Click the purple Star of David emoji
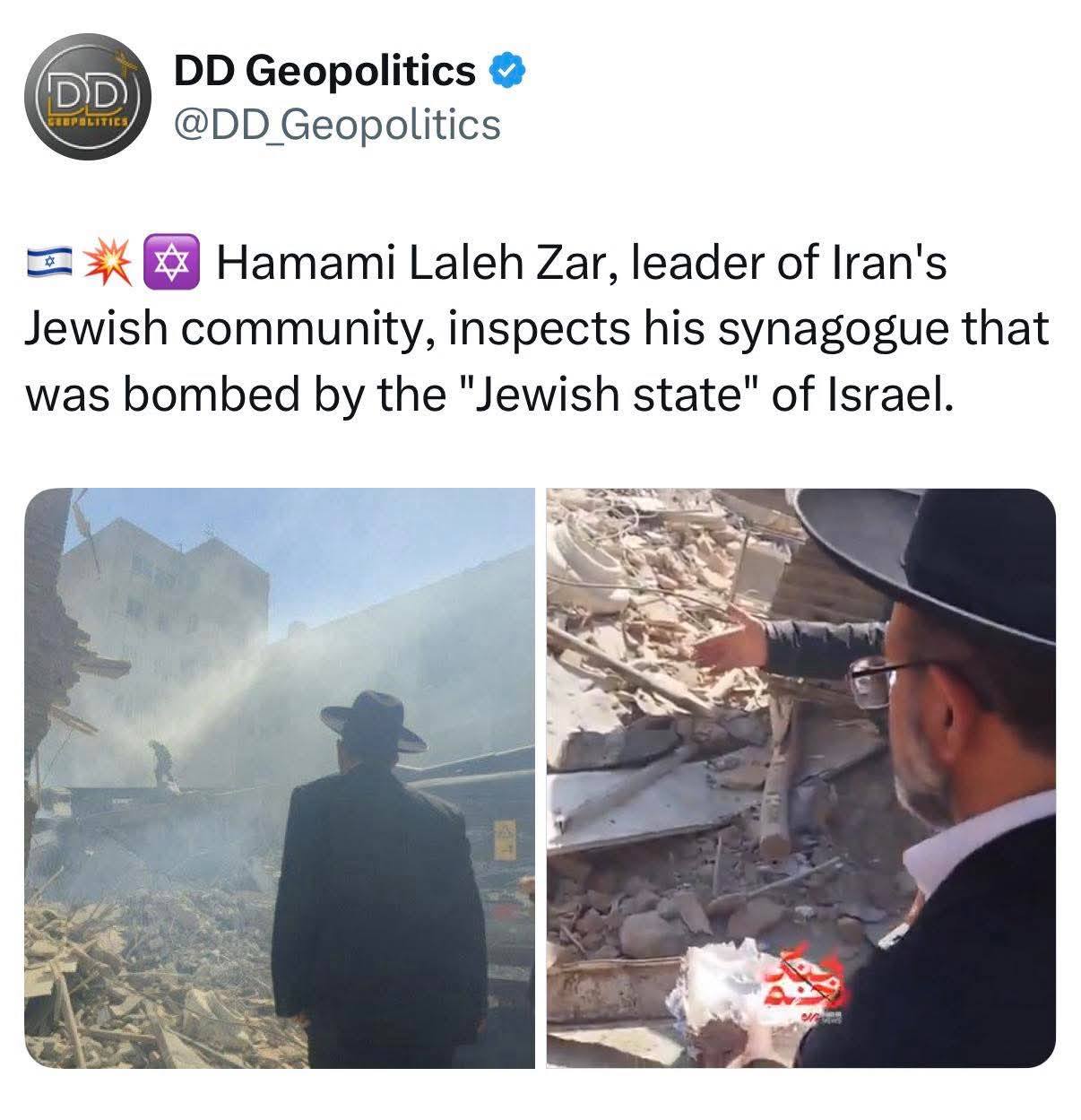1081x1120 pixels. click(167, 264)
